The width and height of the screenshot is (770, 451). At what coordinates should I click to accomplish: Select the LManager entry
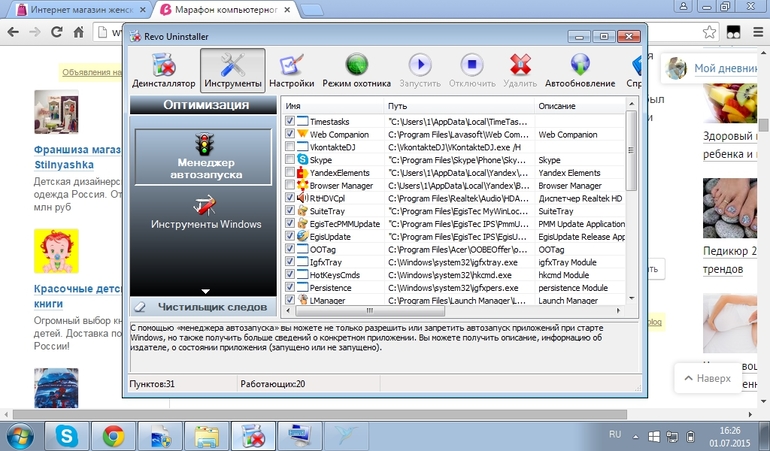(x=327, y=300)
